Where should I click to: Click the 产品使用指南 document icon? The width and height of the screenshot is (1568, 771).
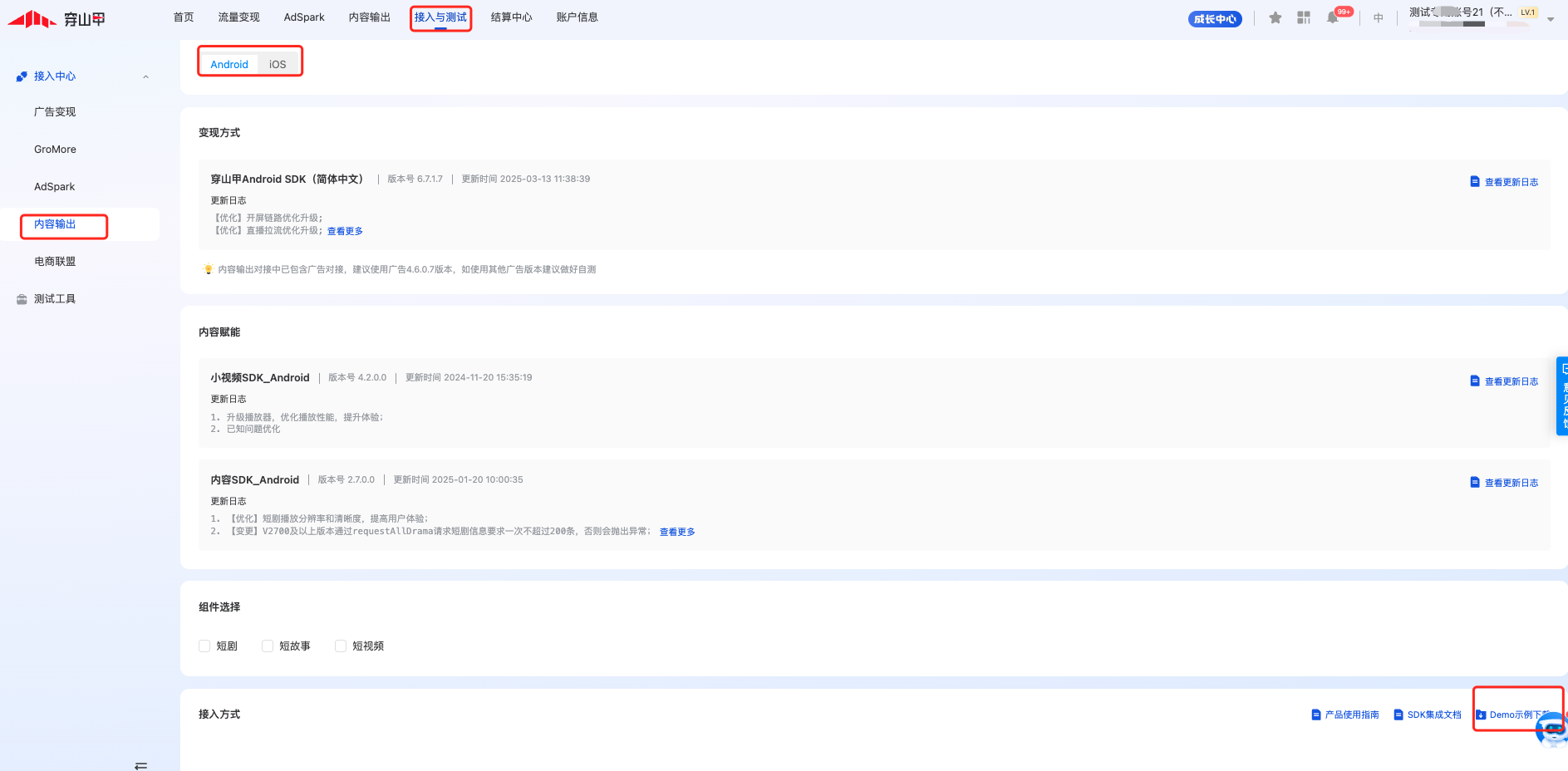(x=1316, y=715)
